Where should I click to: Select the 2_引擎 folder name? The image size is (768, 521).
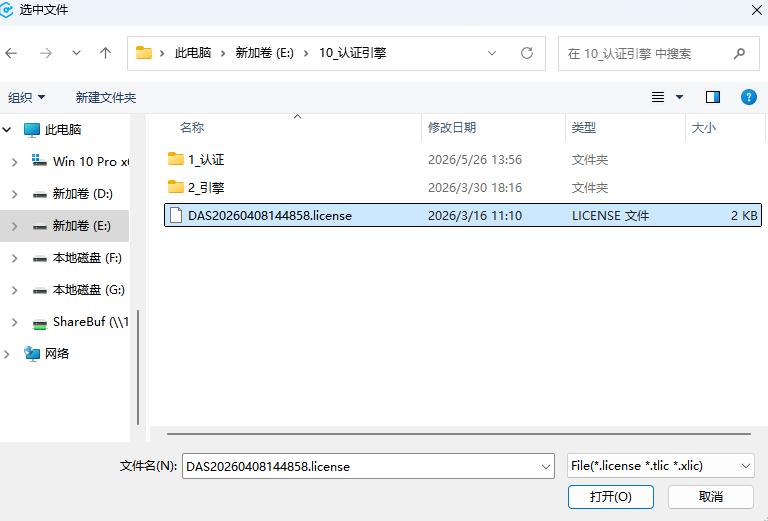point(206,188)
